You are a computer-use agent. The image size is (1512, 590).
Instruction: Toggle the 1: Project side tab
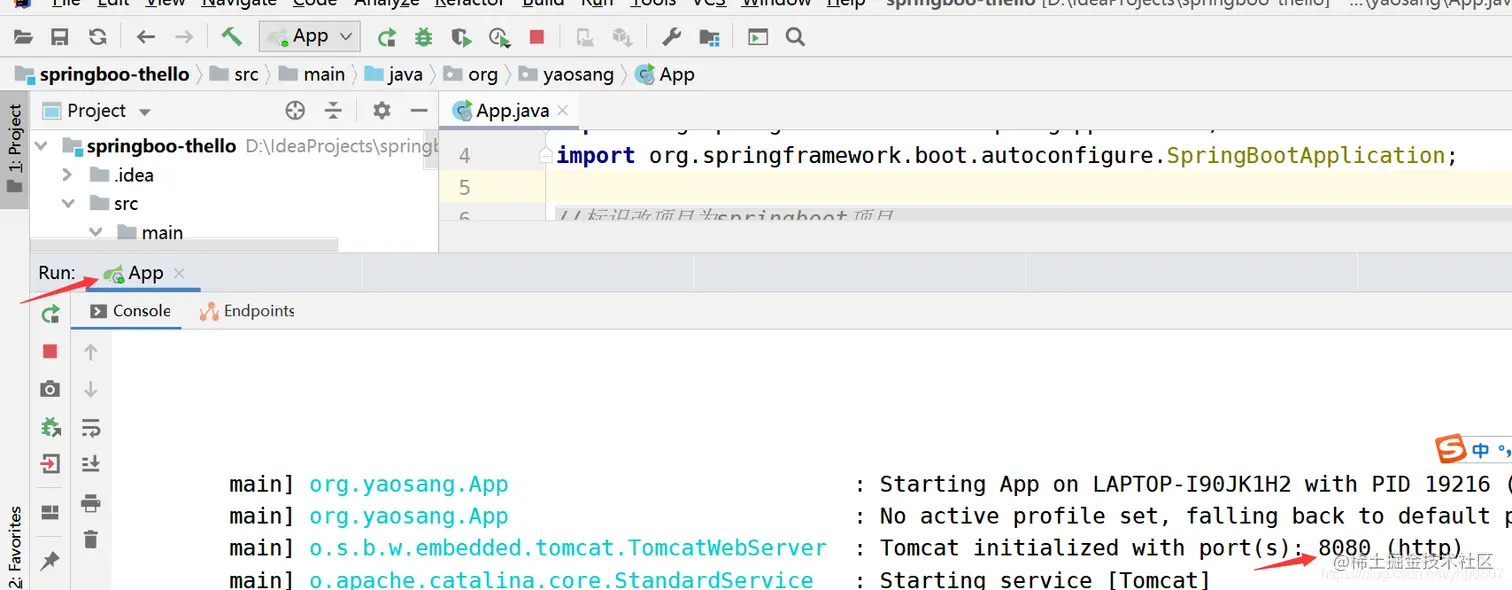click(x=14, y=149)
